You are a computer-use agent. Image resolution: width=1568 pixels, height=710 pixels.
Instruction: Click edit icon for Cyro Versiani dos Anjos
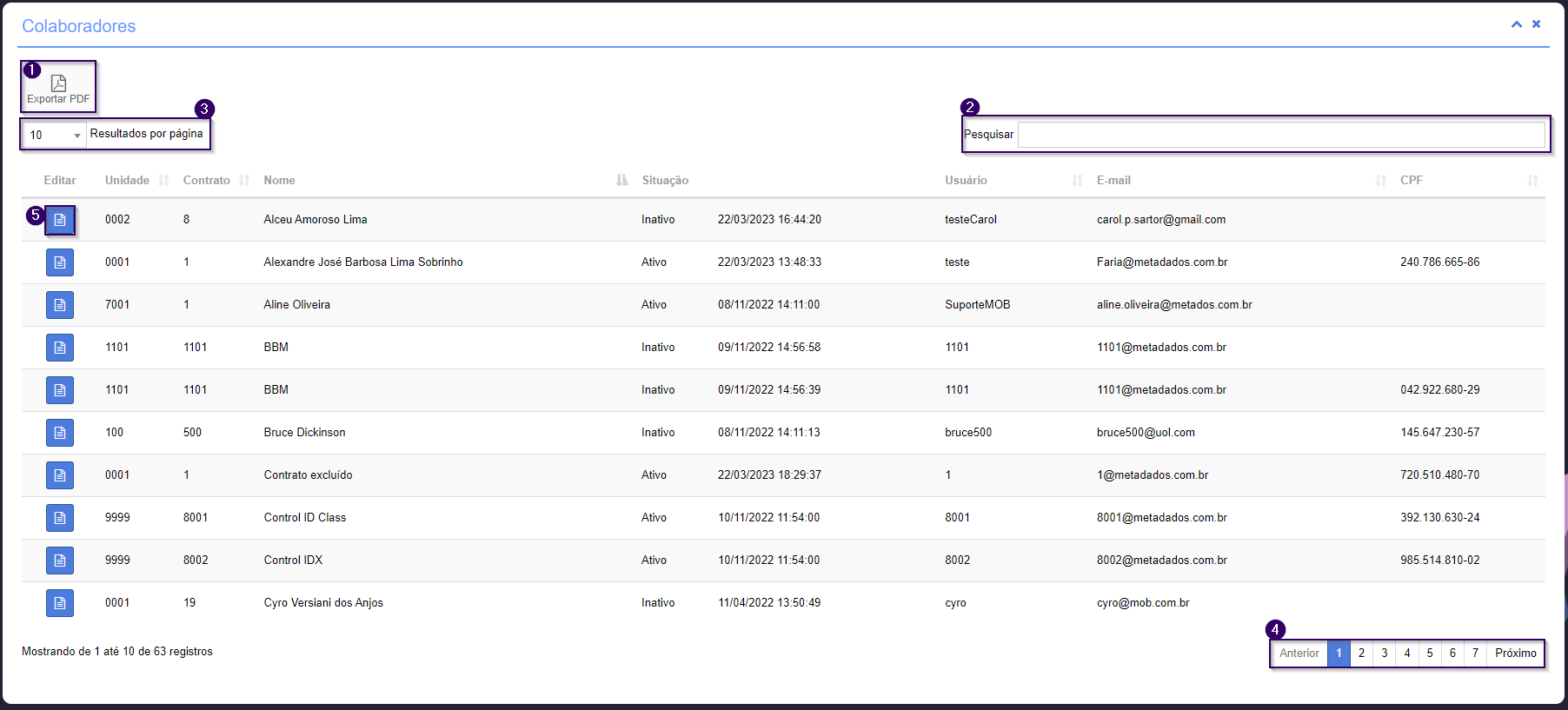tap(60, 603)
